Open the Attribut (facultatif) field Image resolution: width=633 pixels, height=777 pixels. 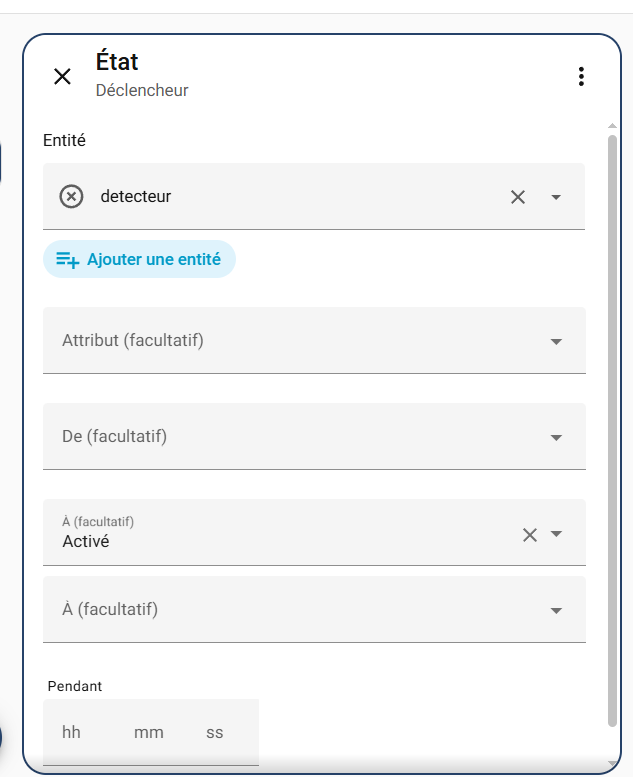pos(290,341)
